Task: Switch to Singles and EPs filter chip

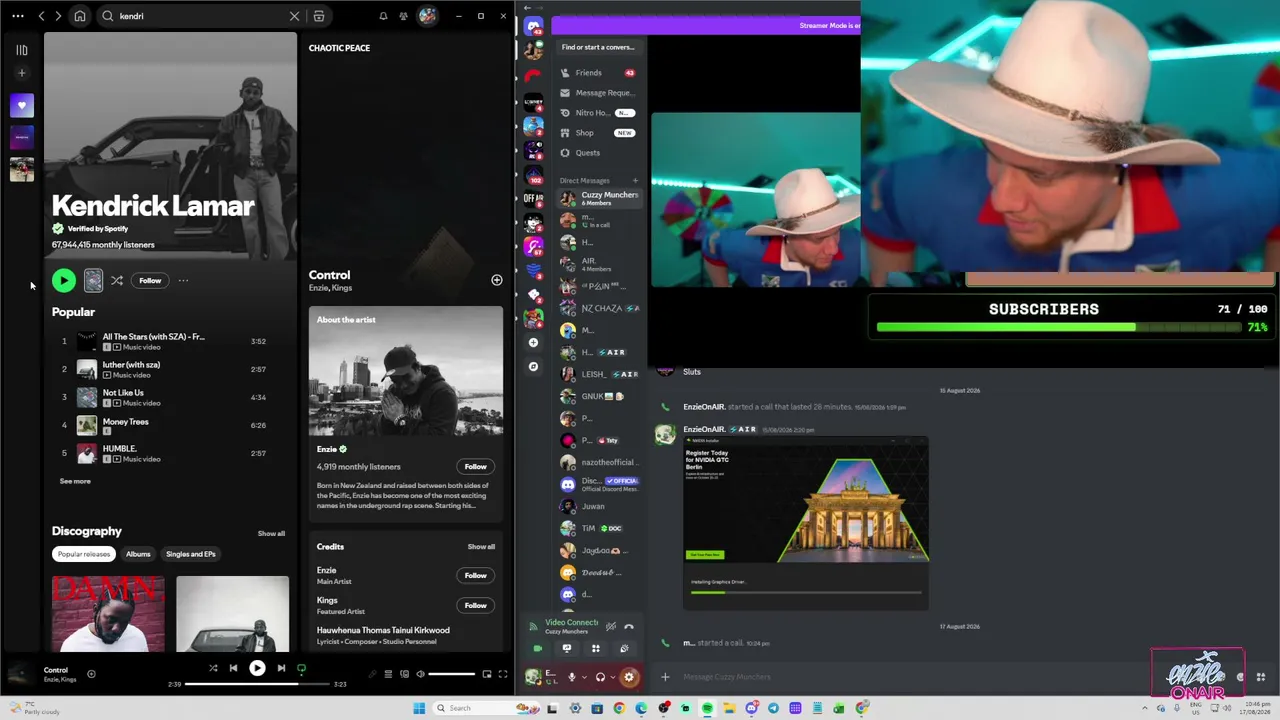Action: click(190, 554)
